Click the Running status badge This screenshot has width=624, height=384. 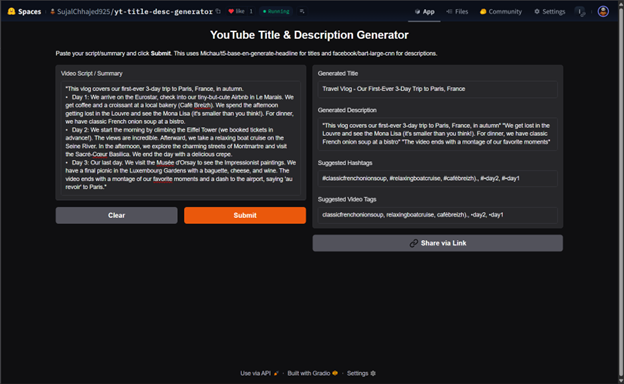(276, 11)
